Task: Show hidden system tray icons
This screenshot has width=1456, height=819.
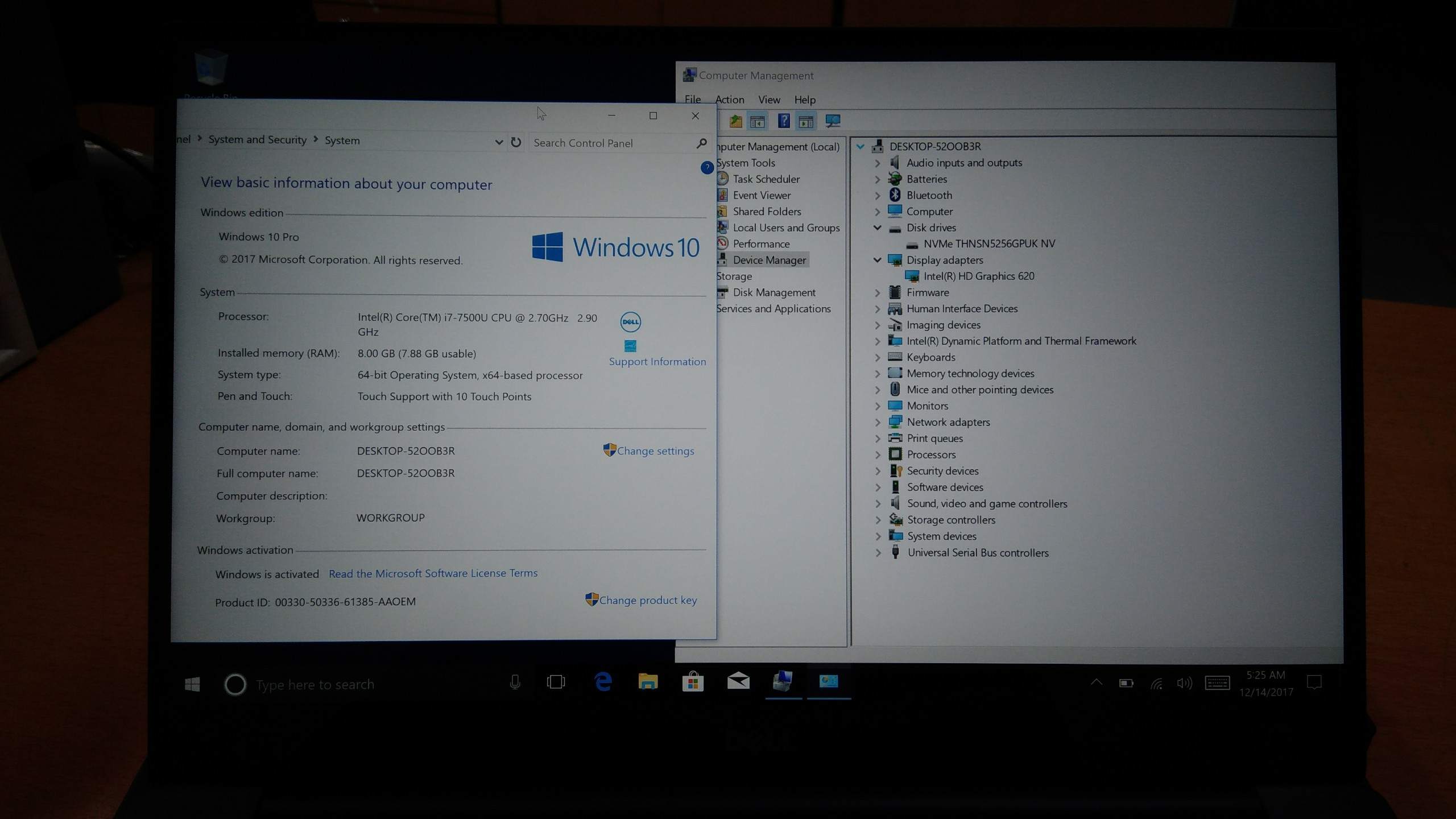Action: click(x=1096, y=682)
